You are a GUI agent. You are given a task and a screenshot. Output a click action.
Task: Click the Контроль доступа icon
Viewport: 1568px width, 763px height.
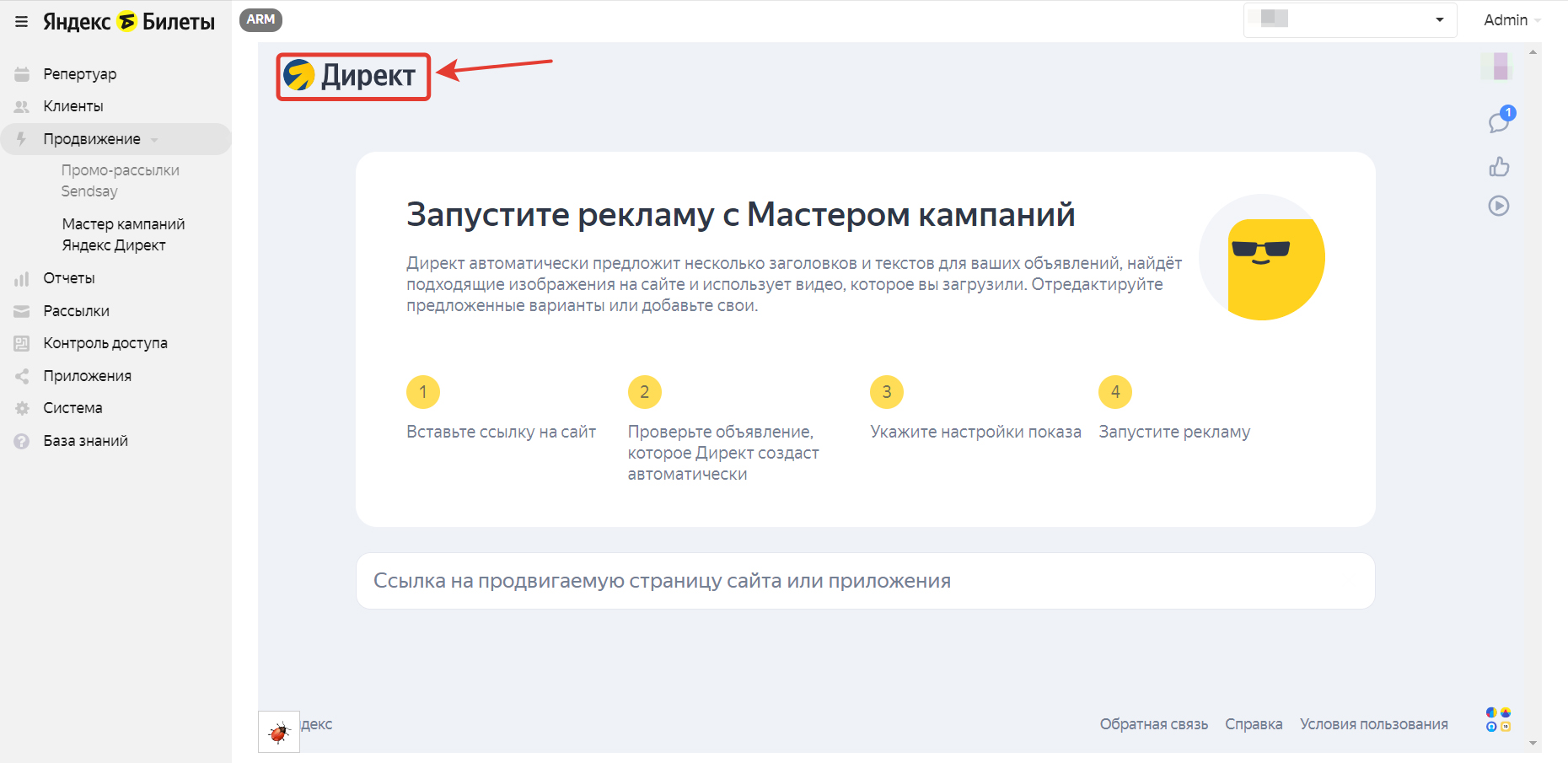point(22,343)
